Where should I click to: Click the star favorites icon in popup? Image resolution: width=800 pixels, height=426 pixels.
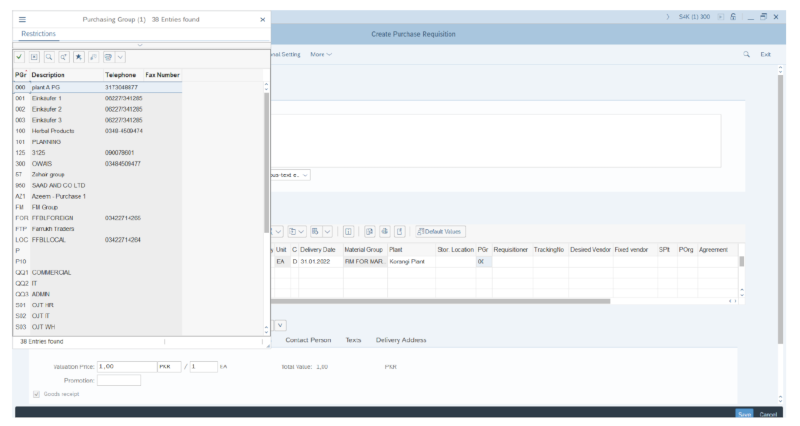pos(78,59)
